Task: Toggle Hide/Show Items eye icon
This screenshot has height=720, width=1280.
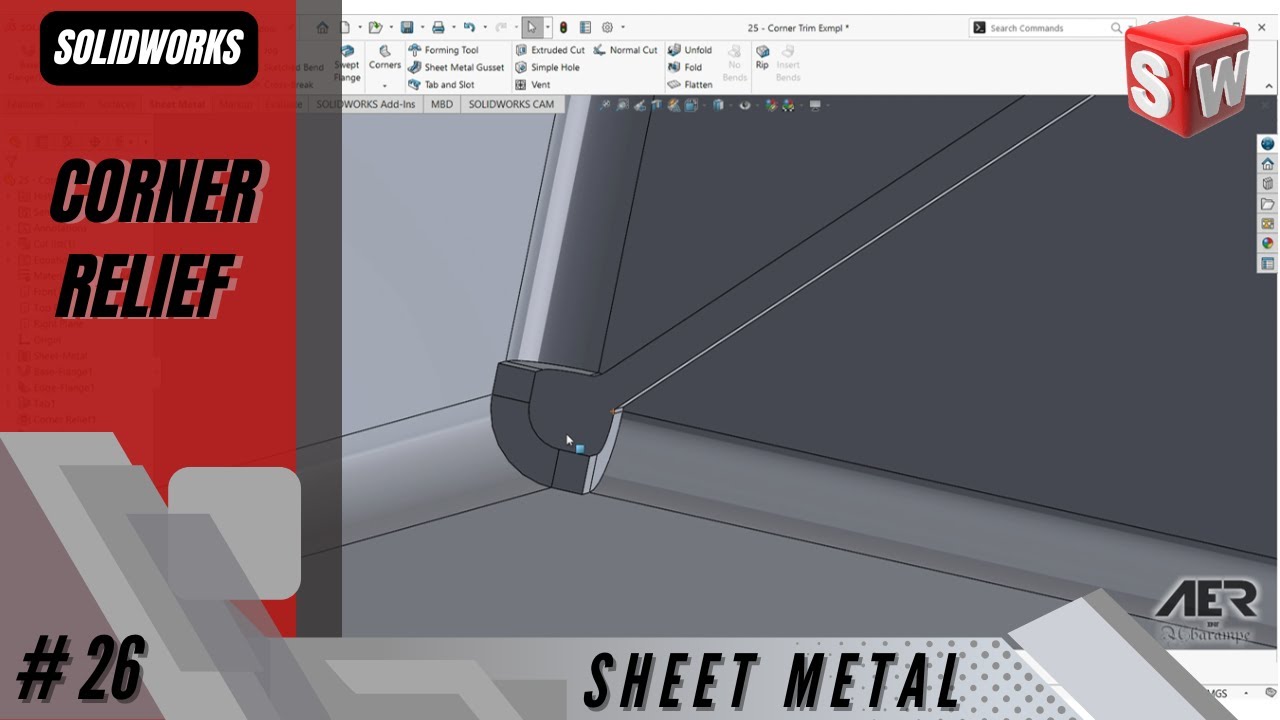Action: (x=744, y=105)
